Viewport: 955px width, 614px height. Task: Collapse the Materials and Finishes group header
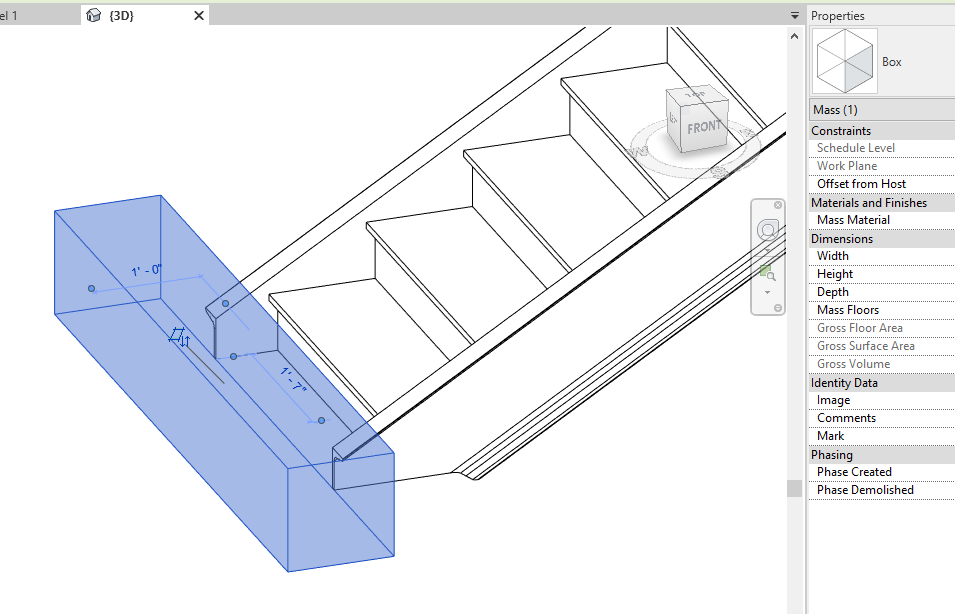[x=882, y=203]
